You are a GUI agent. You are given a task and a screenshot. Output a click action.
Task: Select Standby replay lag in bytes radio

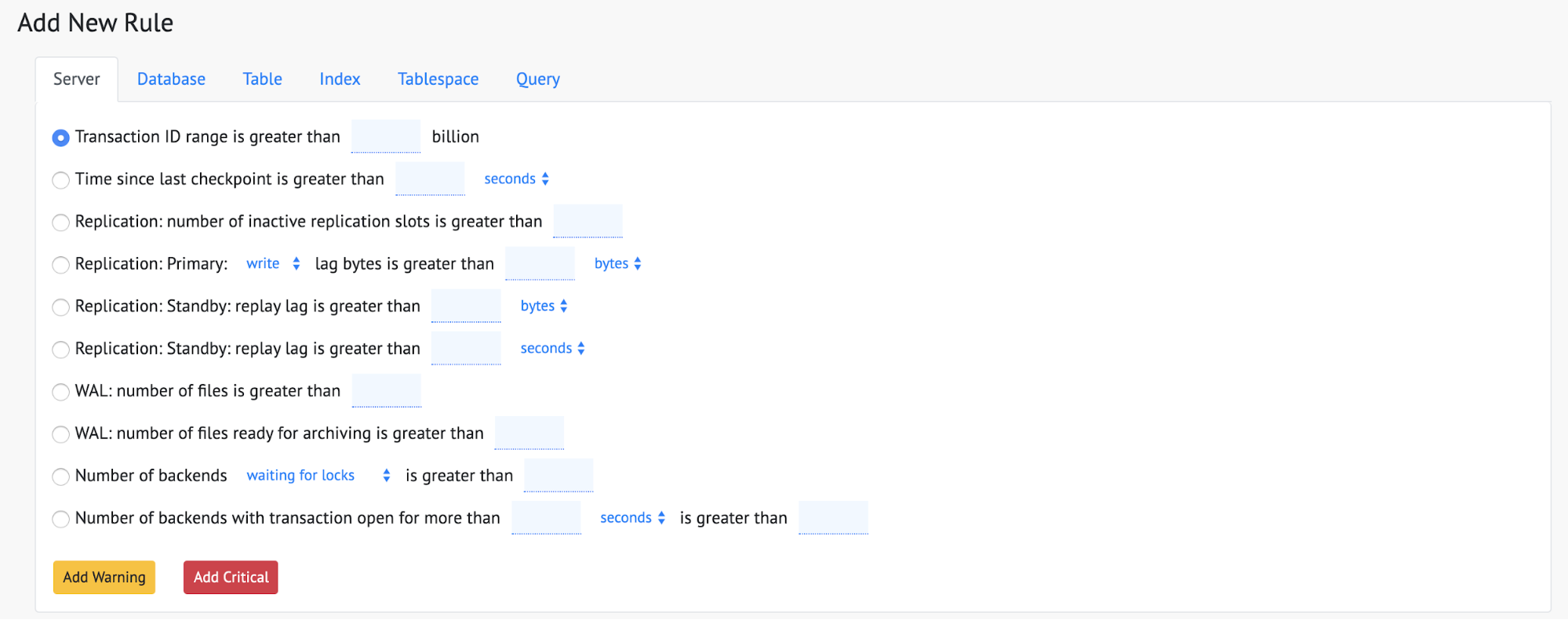60,307
